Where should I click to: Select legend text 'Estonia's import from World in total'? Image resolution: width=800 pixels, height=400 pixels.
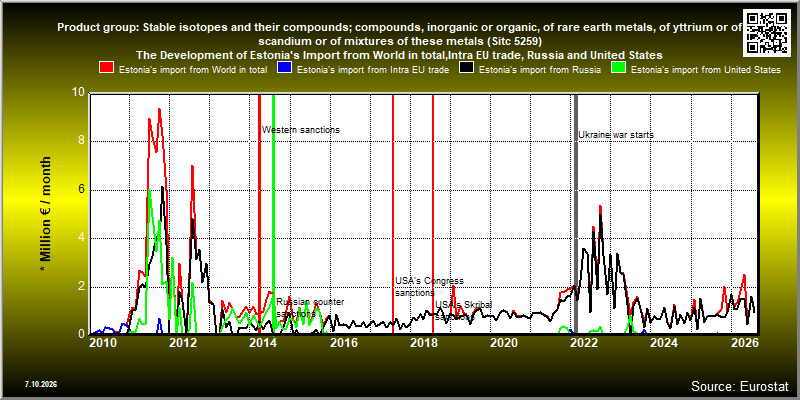pyautogui.click(x=193, y=70)
